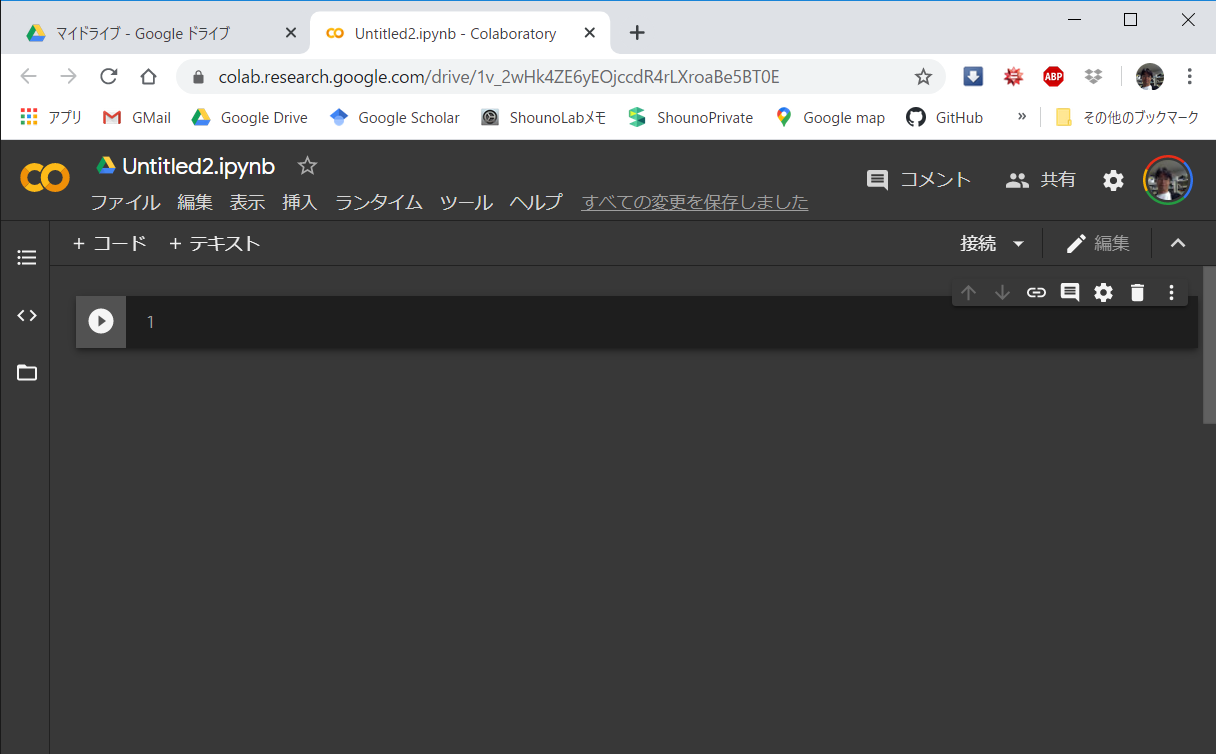Expand hidden bookmarks chevron
1216x754 pixels.
tap(1021, 117)
